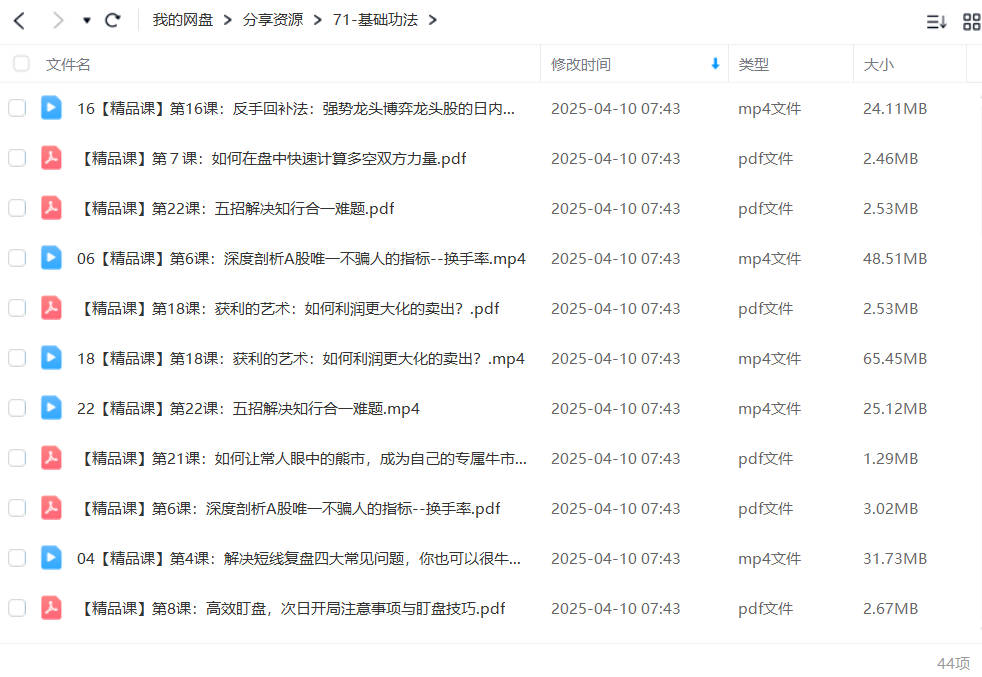Viewport: 982px width, 677px height.
Task: Select 第8课：高效盯盘 .pdf file name
Action: [291, 608]
